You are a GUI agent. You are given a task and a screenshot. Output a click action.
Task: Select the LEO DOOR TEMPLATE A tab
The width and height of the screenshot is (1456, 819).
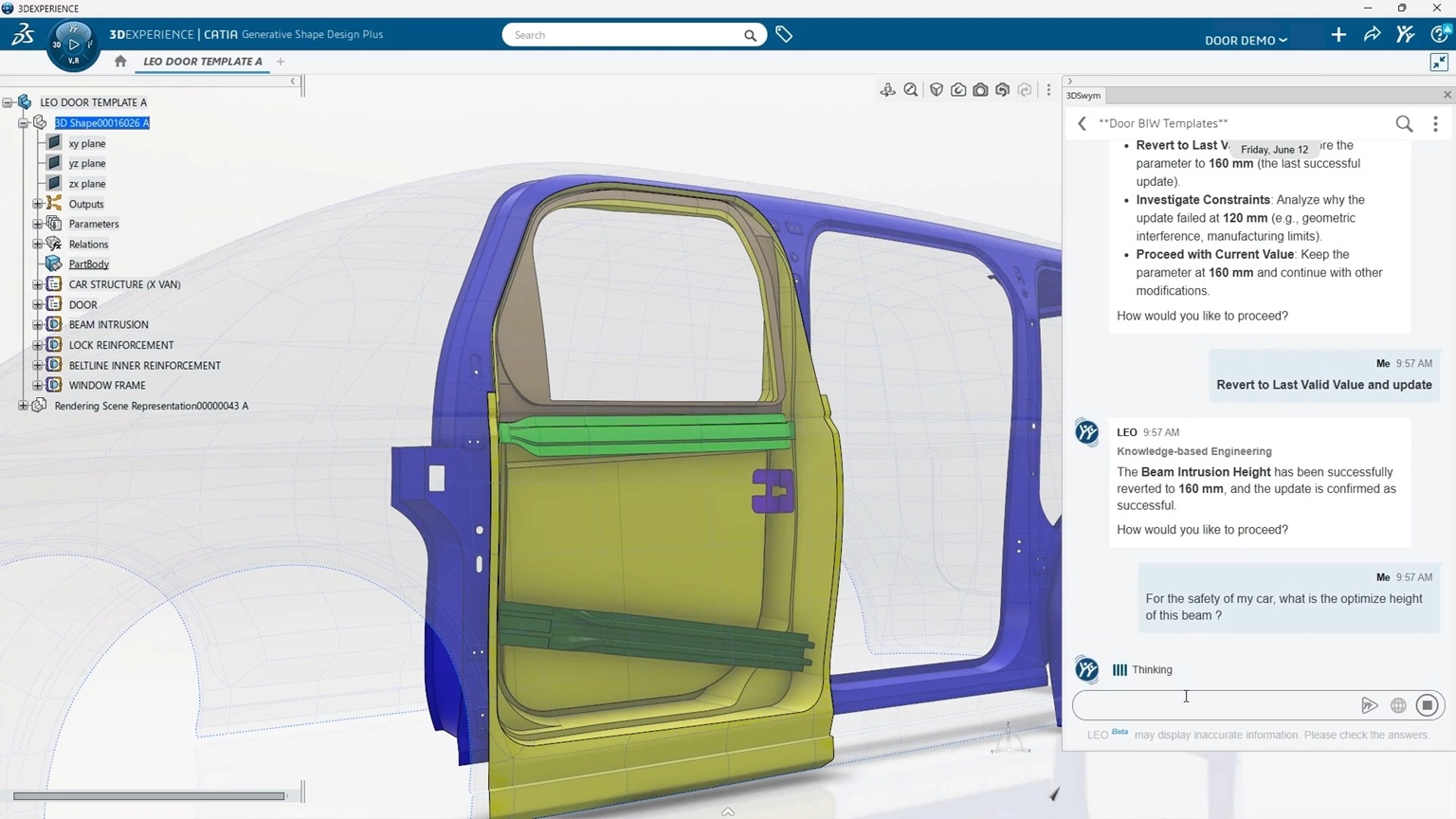pyautogui.click(x=202, y=62)
